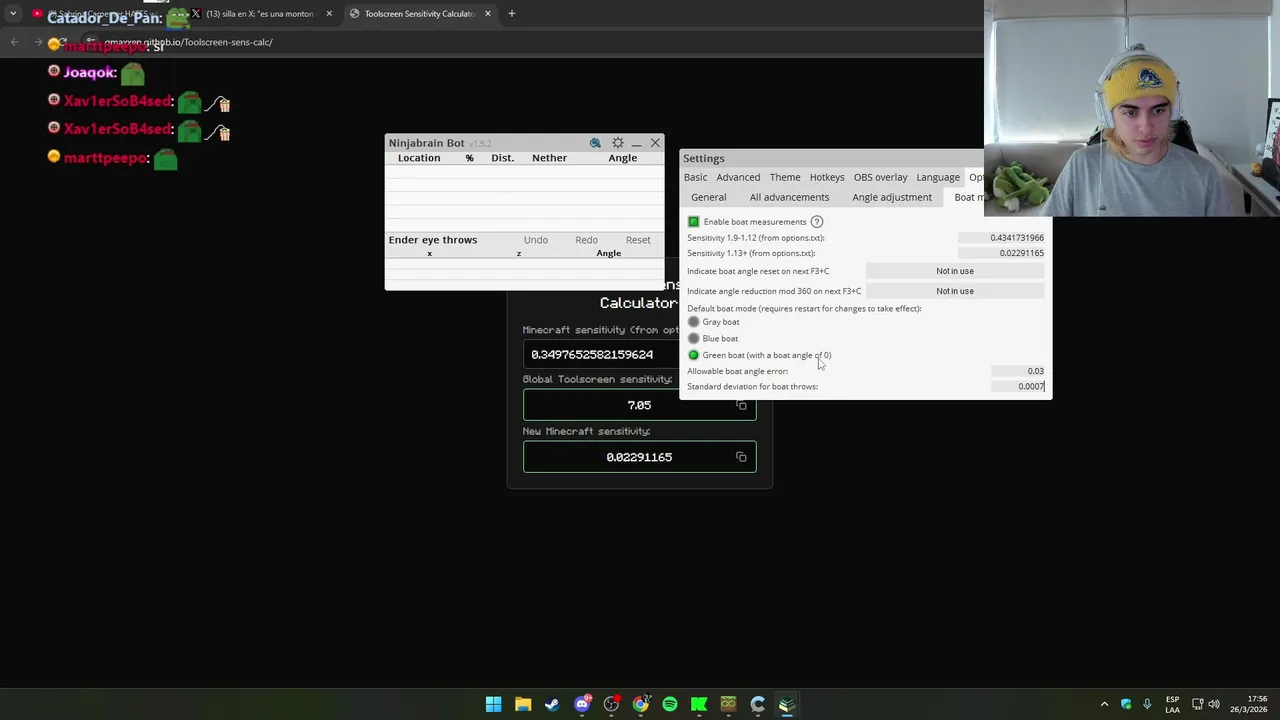Open Windows Security tray icon
The image size is (1280, 720).
(x=1126, y=704)
